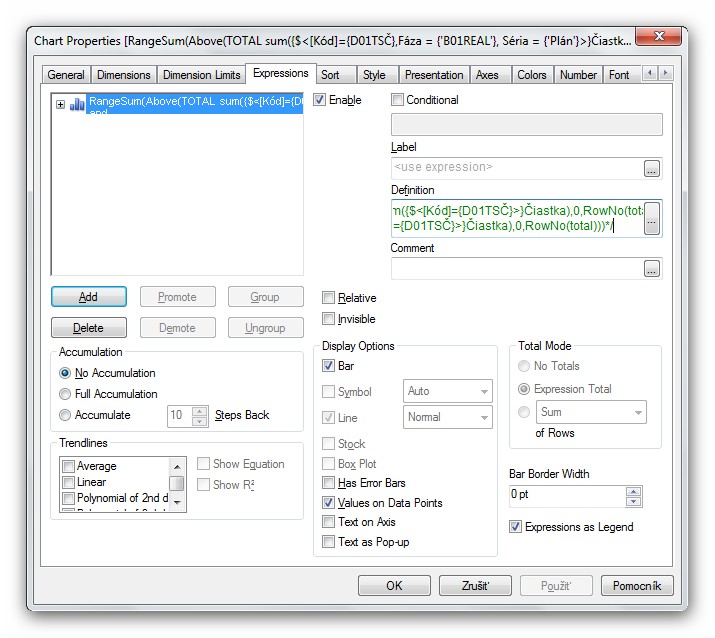Open the Sort tab
Viewport: 715px width, 638px height.
(x=336, y=75)
